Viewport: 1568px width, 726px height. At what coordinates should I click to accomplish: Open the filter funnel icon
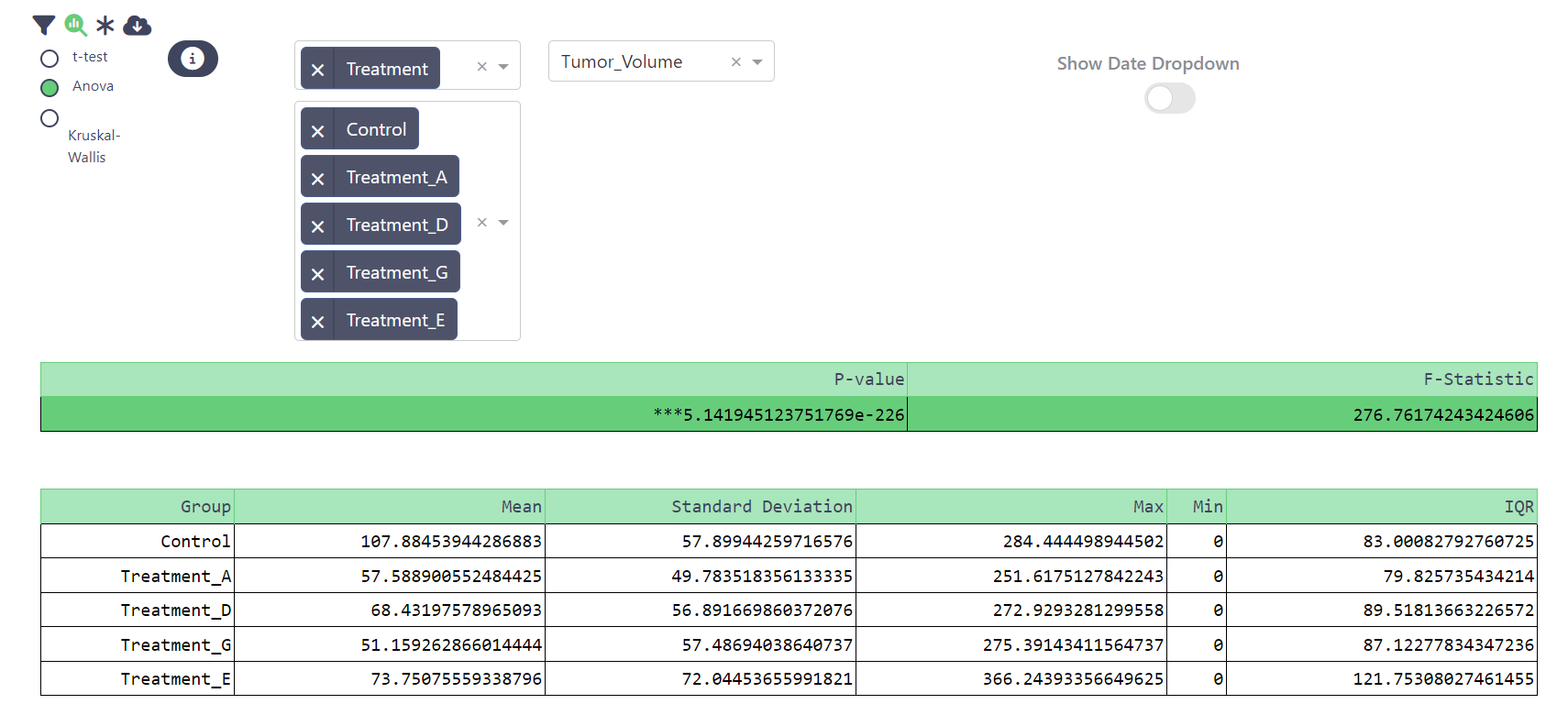pos(44,26)
